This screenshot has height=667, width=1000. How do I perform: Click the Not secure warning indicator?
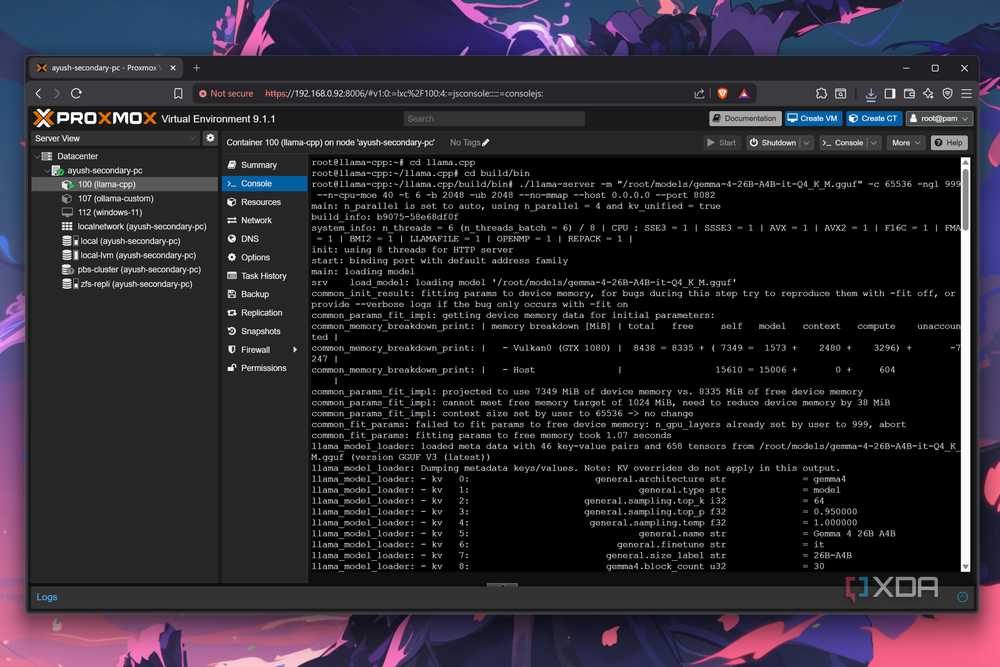(226, 93)
